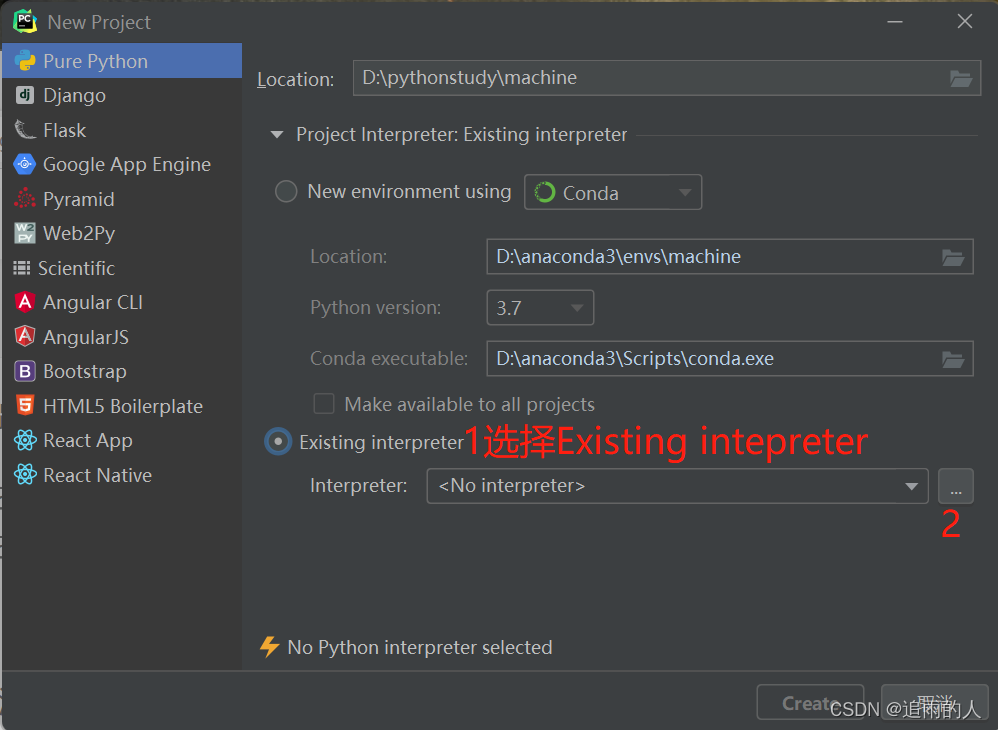The height and width of the screenshot is (730, 998).
Task: Click the Create button
Action: click(810, 702)
